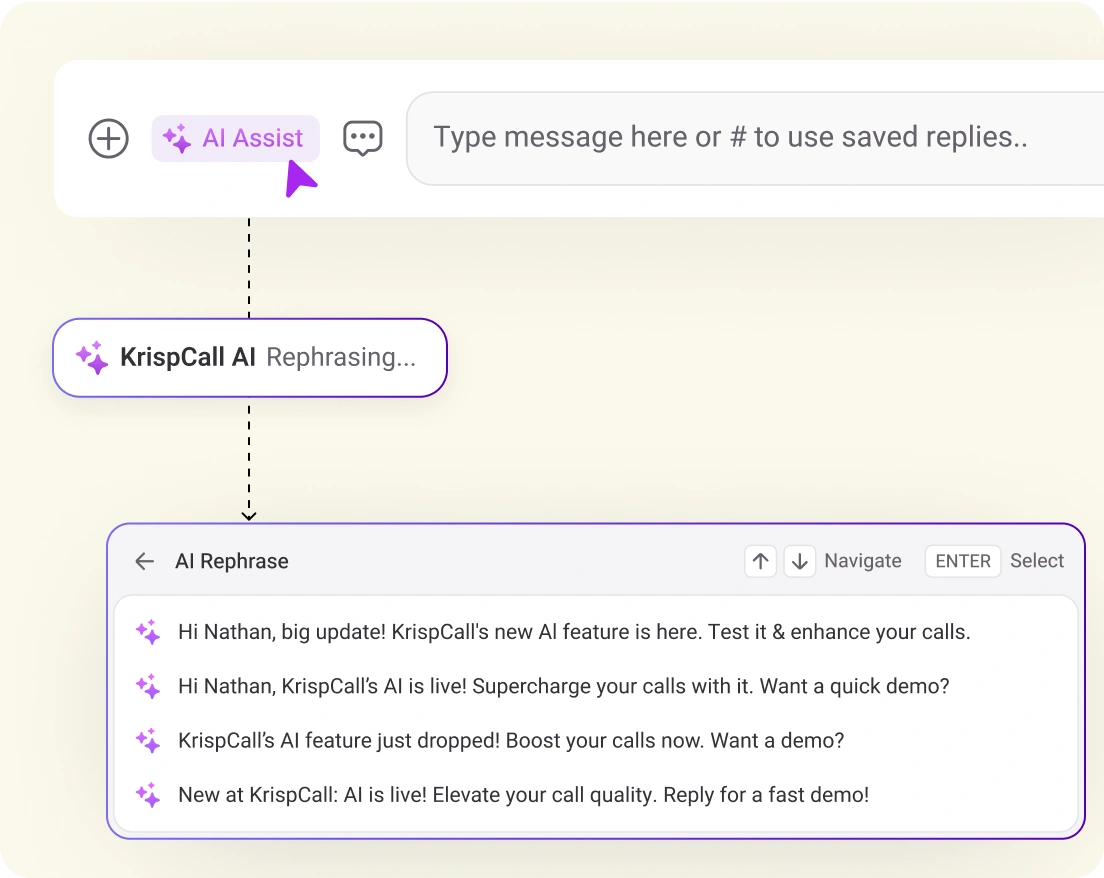Click sparkle icon beside 'Supercharge your calls' suggestion
This screenshot has width=1104, height=878.
pos(148,686)
